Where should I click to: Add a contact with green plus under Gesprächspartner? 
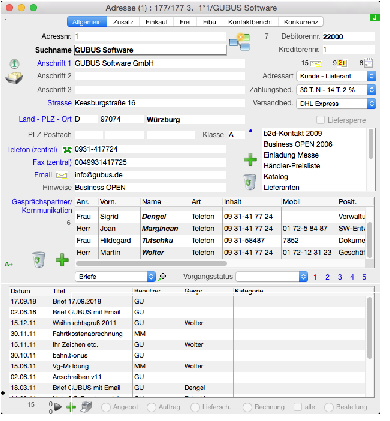point(62,260)
